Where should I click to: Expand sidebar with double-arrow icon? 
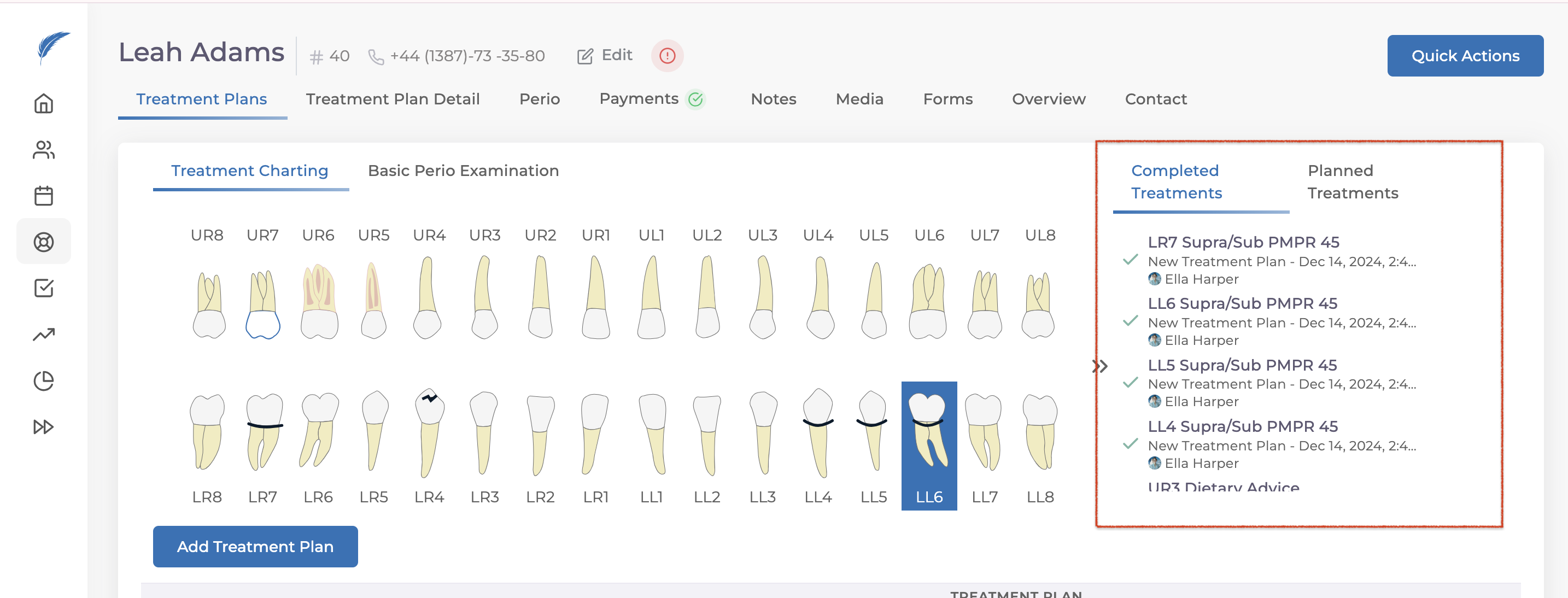tap(43, 427)
